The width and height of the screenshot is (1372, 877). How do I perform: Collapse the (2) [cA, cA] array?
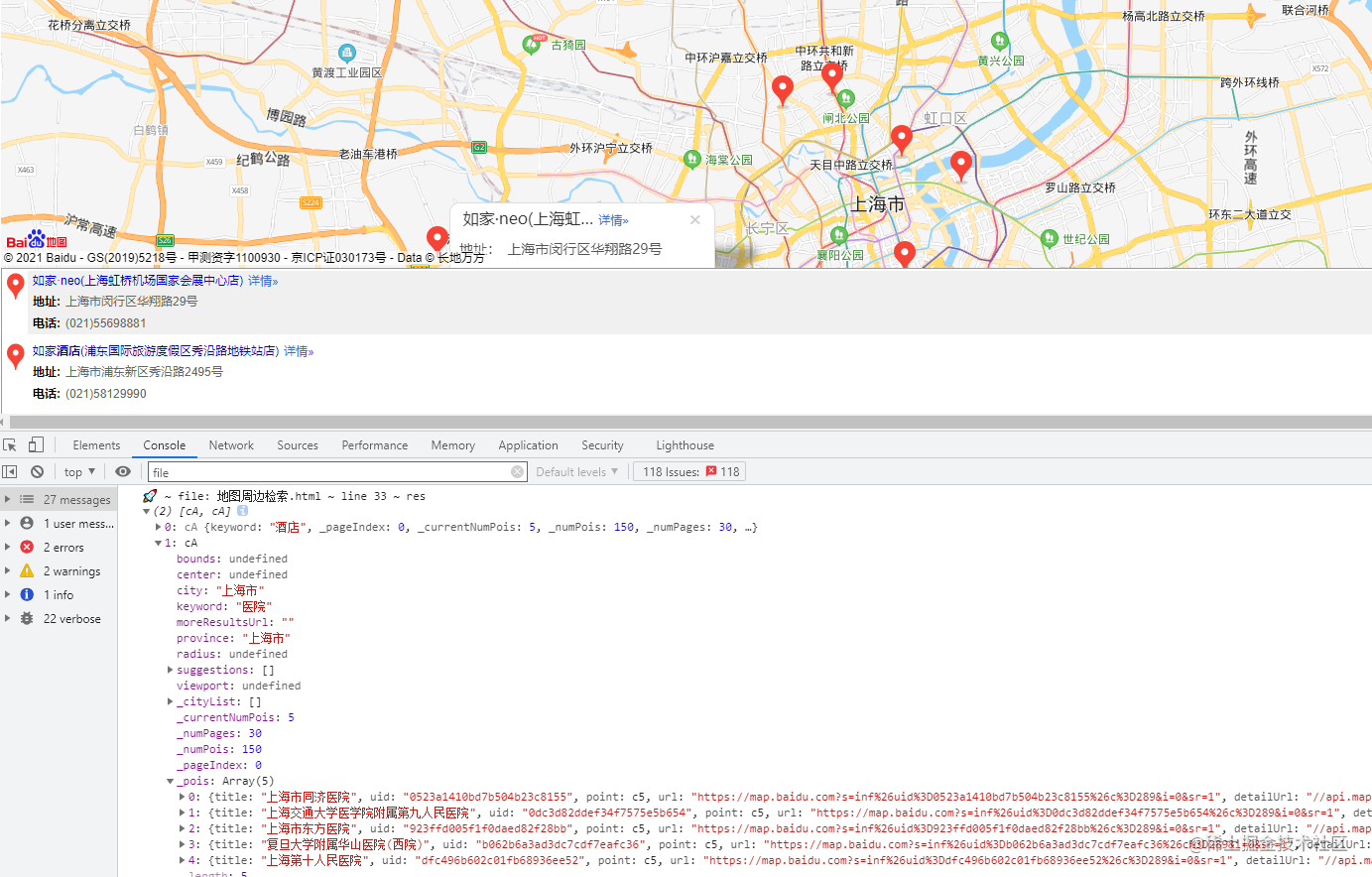point(147,512)
